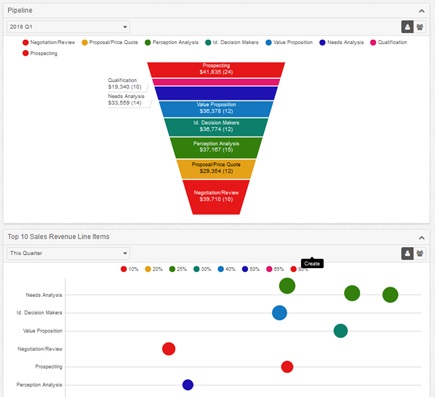435x397 pixels.
Task: Select the single-user view icon in Pipeline
Action: click(x=407, y=27)
